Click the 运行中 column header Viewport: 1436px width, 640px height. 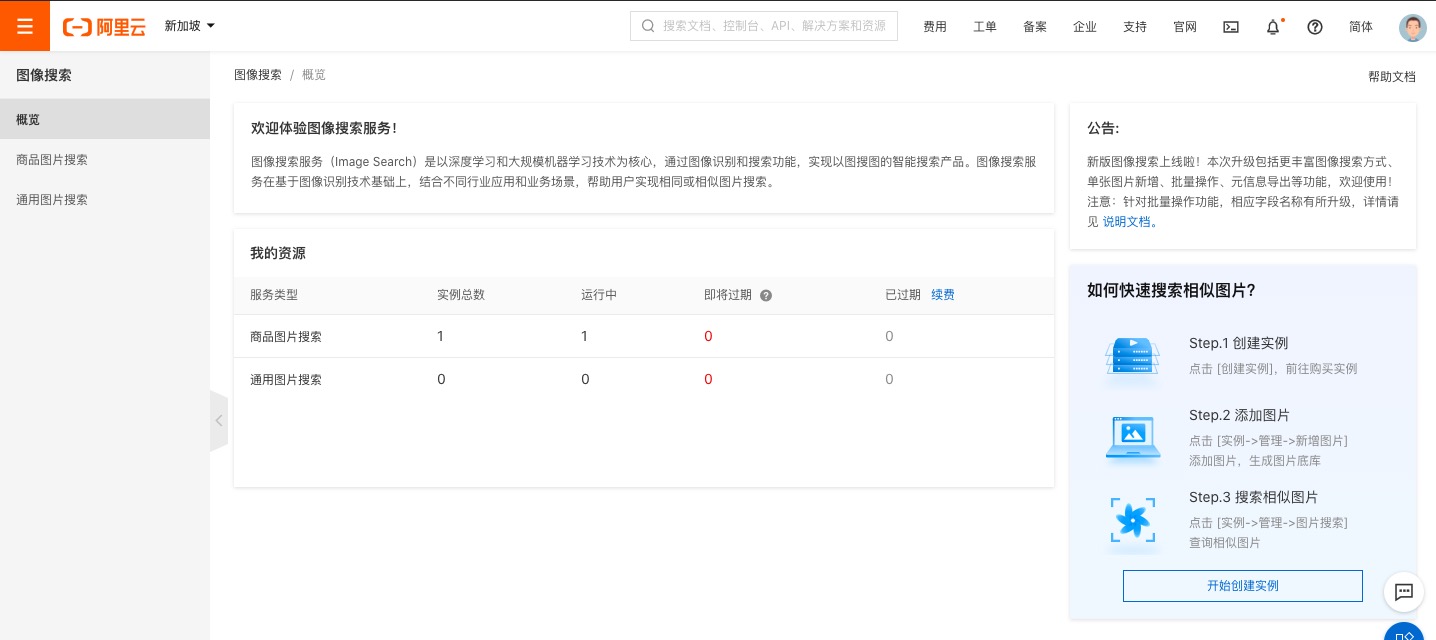(599, 295)
